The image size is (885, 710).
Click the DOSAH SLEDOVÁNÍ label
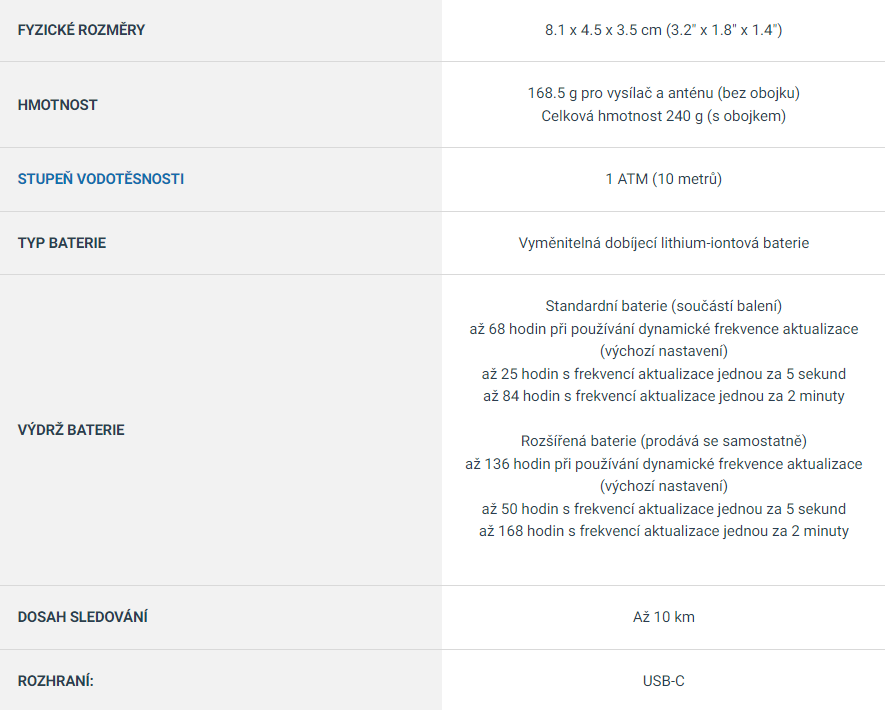[x=82, y=617]
